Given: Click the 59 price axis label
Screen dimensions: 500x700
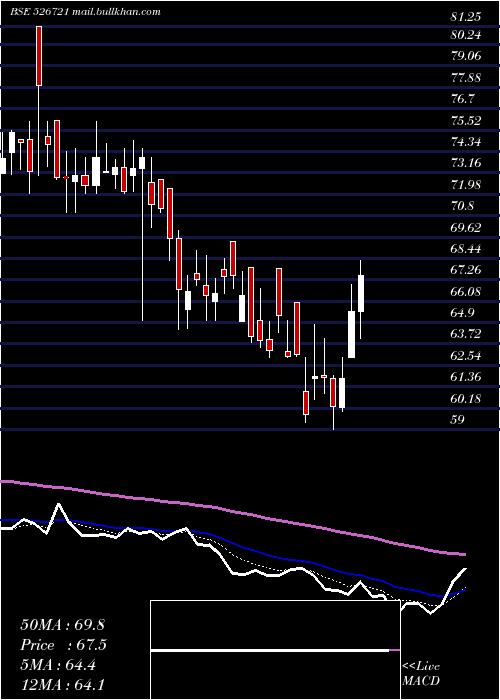Looking at the screenshot, I should [x=458, y=419].
